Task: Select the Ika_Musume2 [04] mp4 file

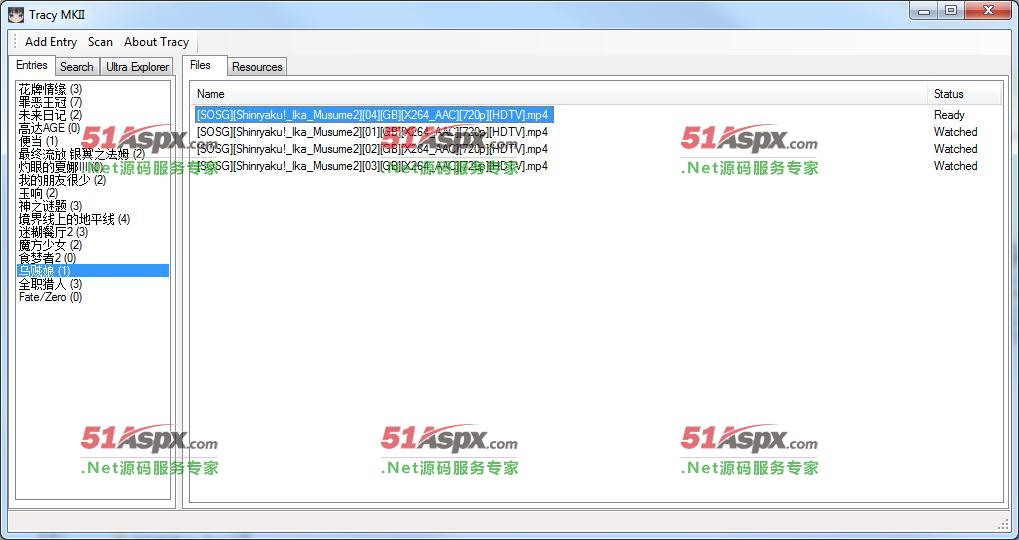Action: tap(374, 115)
